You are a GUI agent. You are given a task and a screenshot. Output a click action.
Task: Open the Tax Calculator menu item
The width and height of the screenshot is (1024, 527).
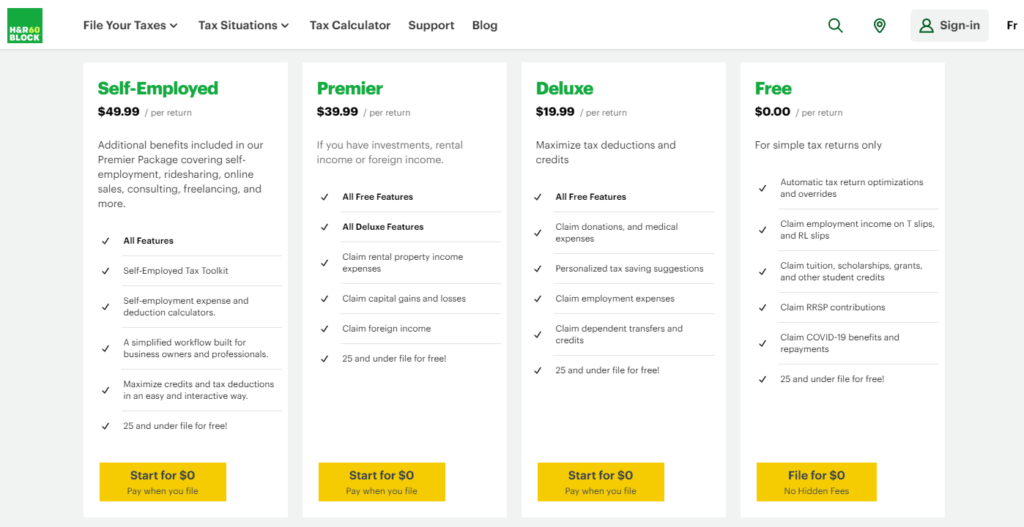[350, 25]
